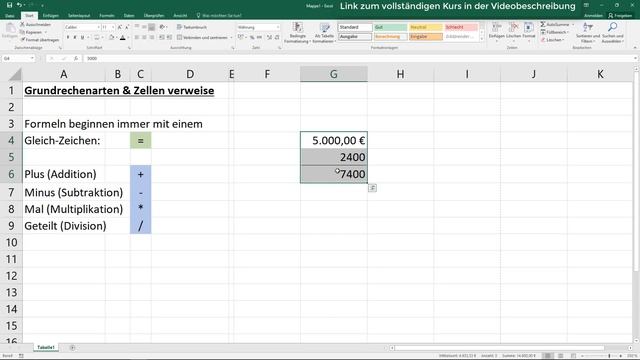Image resolution: width=640 pixels, height=360 pixels.
Task: Click the thousands separator icon
Action: 259,38
